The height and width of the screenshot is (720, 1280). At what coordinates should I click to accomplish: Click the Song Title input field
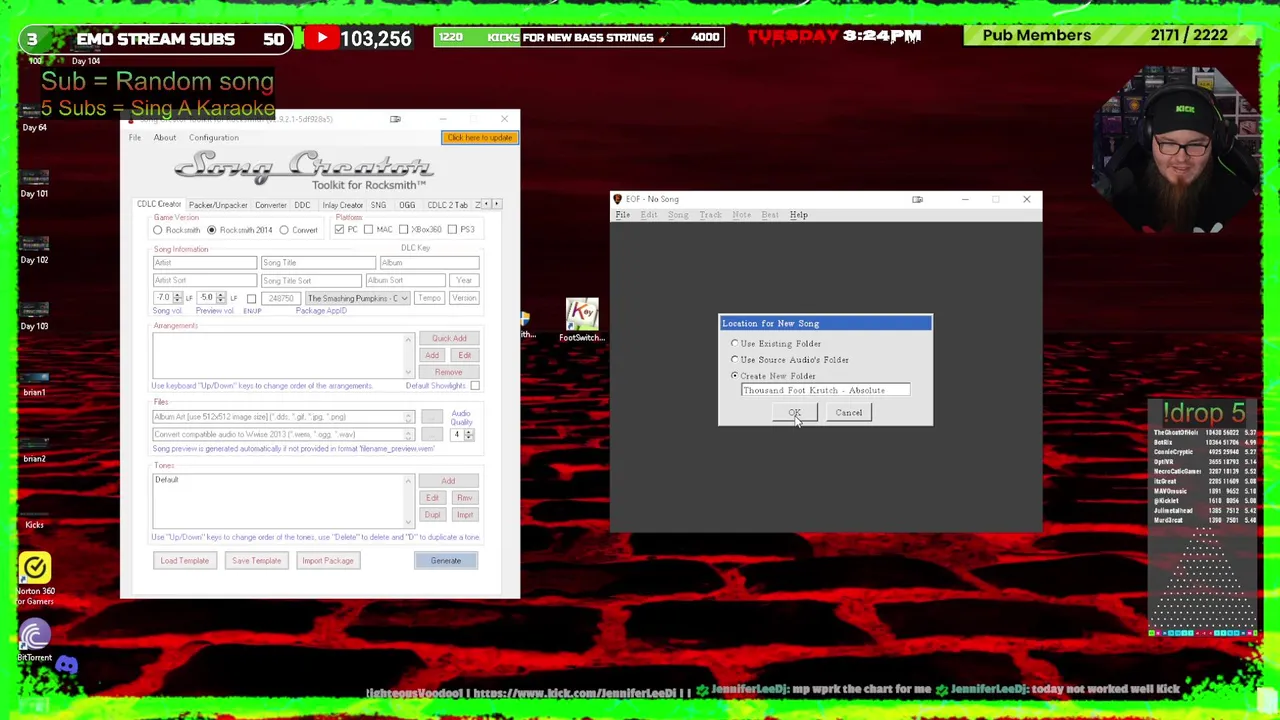click(317, 263)
